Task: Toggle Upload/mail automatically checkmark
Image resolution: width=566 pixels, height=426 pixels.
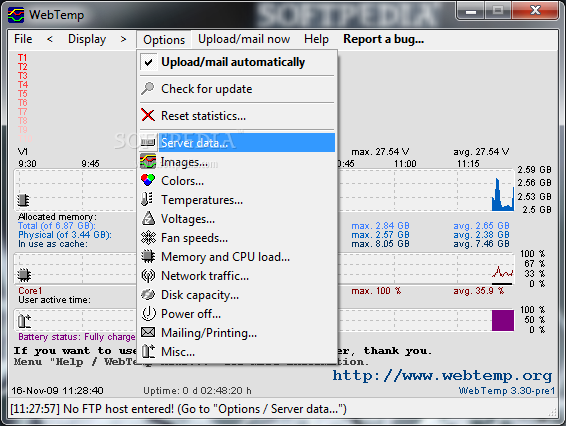Action: click(148, 62)
